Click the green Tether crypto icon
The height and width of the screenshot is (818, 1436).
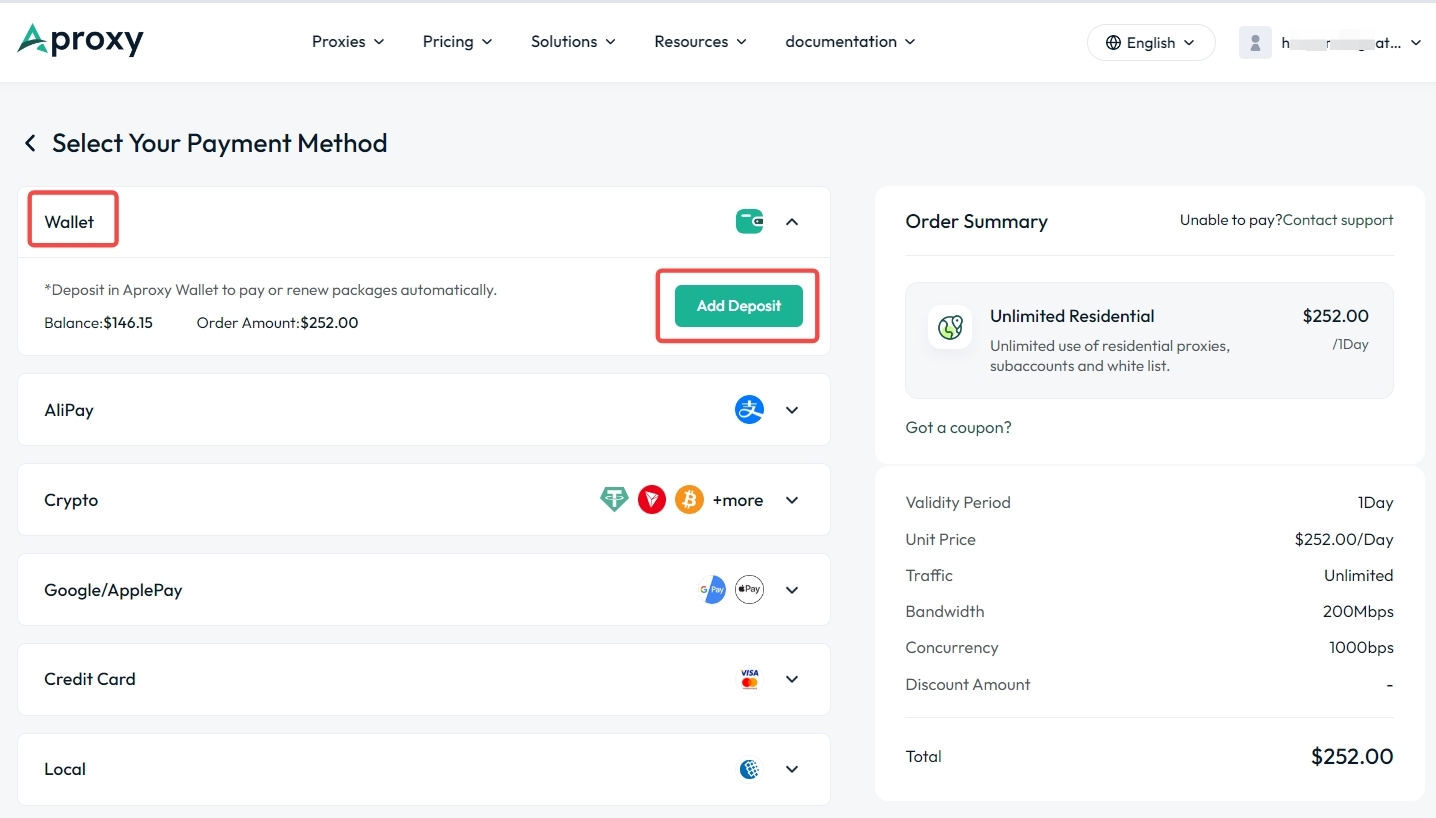pos(614,499)
